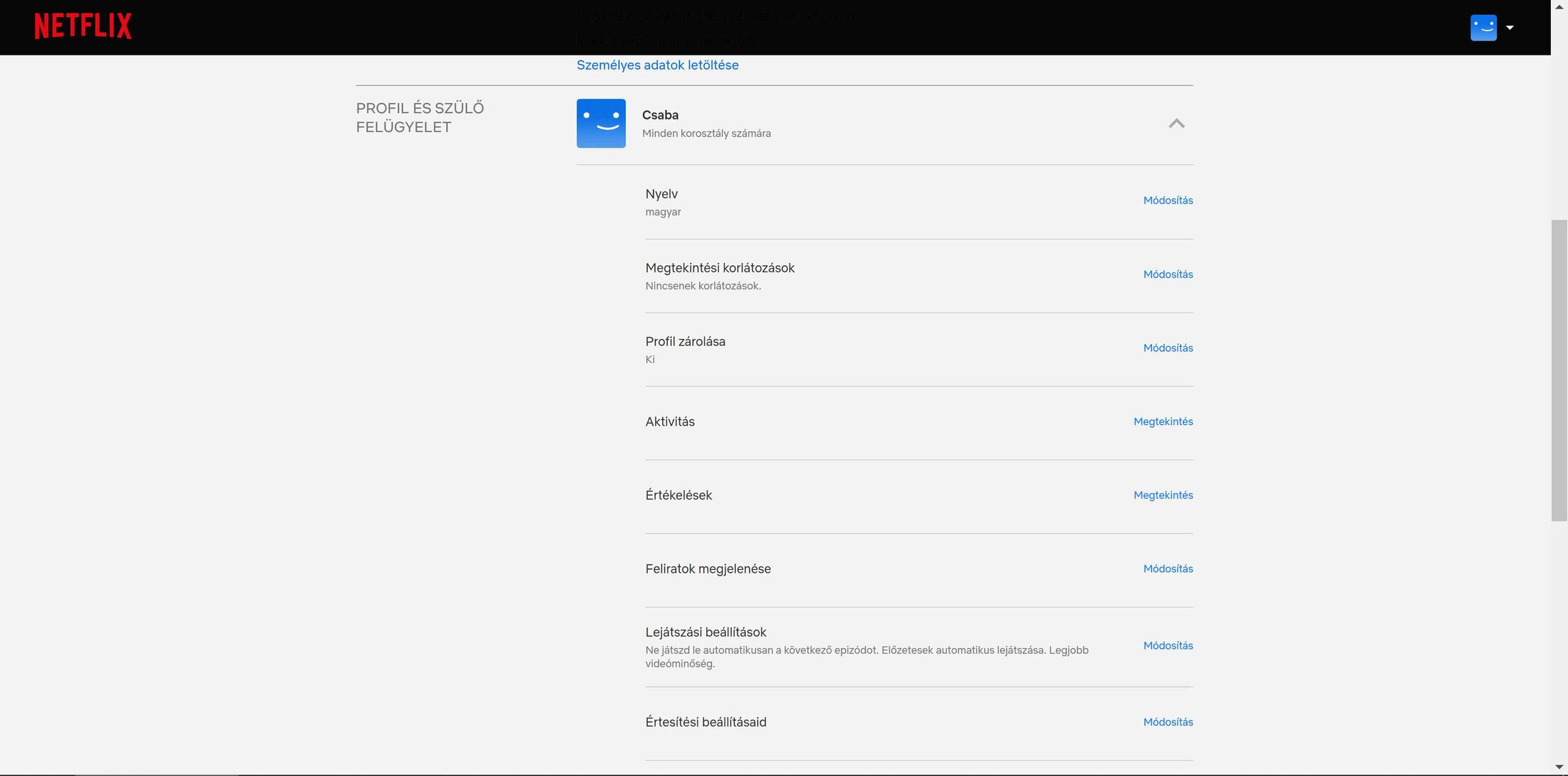Click the Nyelv row title
This screenshot has width=1568, height=776.
661,194
